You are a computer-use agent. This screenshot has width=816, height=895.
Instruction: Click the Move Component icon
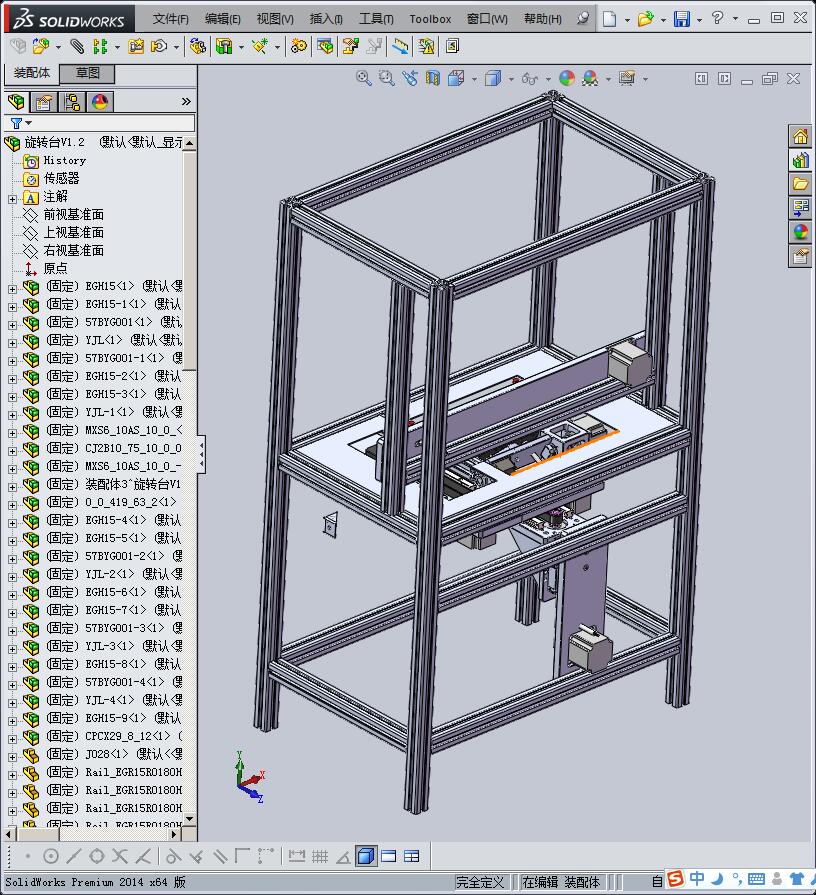tap(159, 46)
